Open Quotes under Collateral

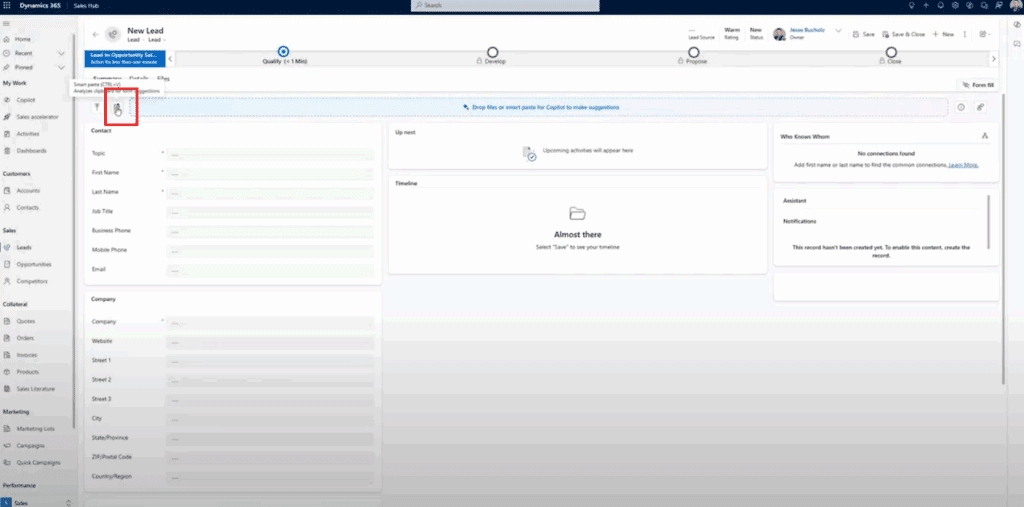point(25,321)
